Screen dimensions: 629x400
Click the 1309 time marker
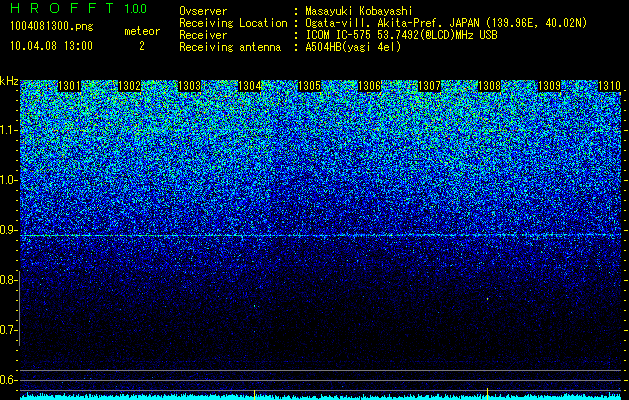pyautogui.click(x=549, y=86)
